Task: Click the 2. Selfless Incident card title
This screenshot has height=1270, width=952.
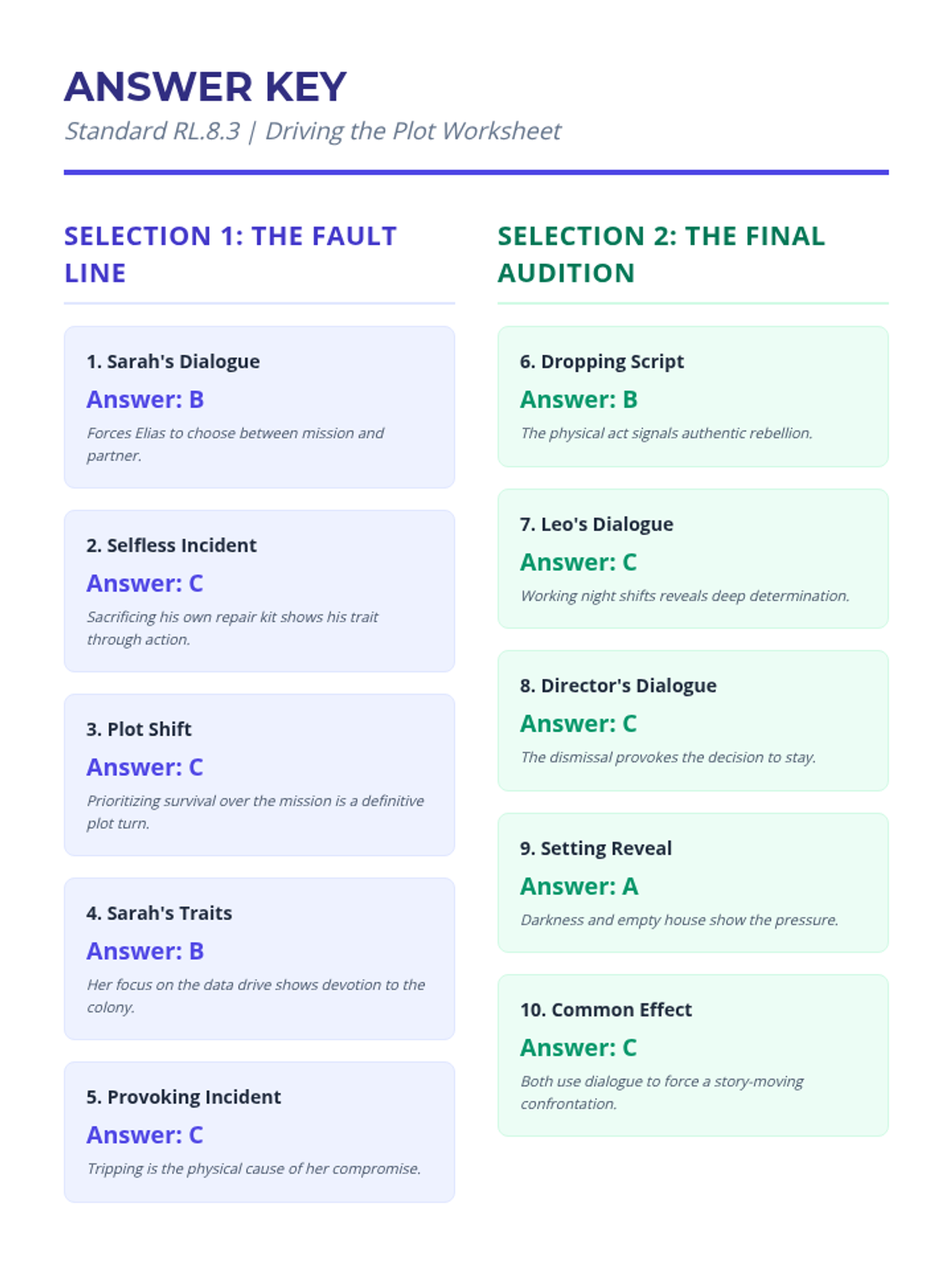Action: coord(171,545)
